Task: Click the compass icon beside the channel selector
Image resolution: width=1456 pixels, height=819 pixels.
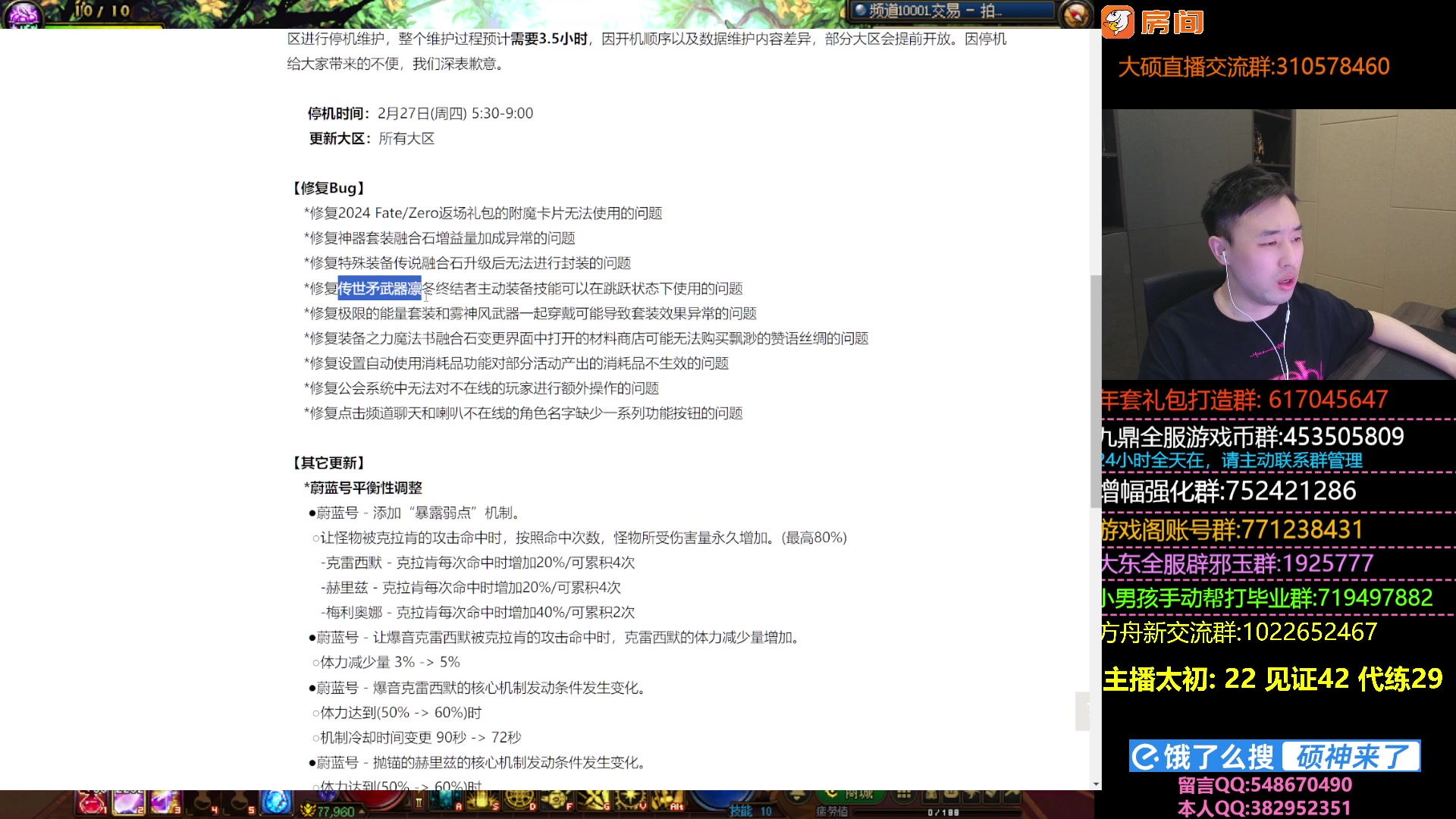Action: pos(1076,13)
